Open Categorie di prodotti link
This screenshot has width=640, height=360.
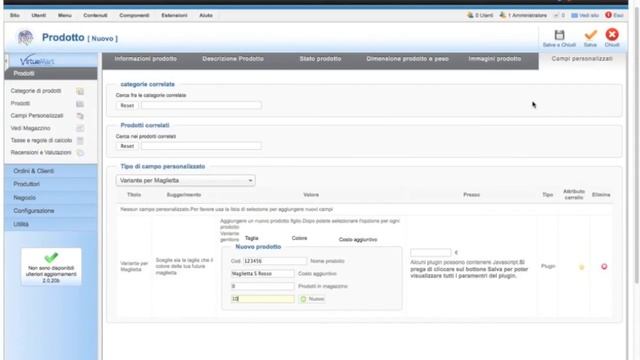[36, 91]
